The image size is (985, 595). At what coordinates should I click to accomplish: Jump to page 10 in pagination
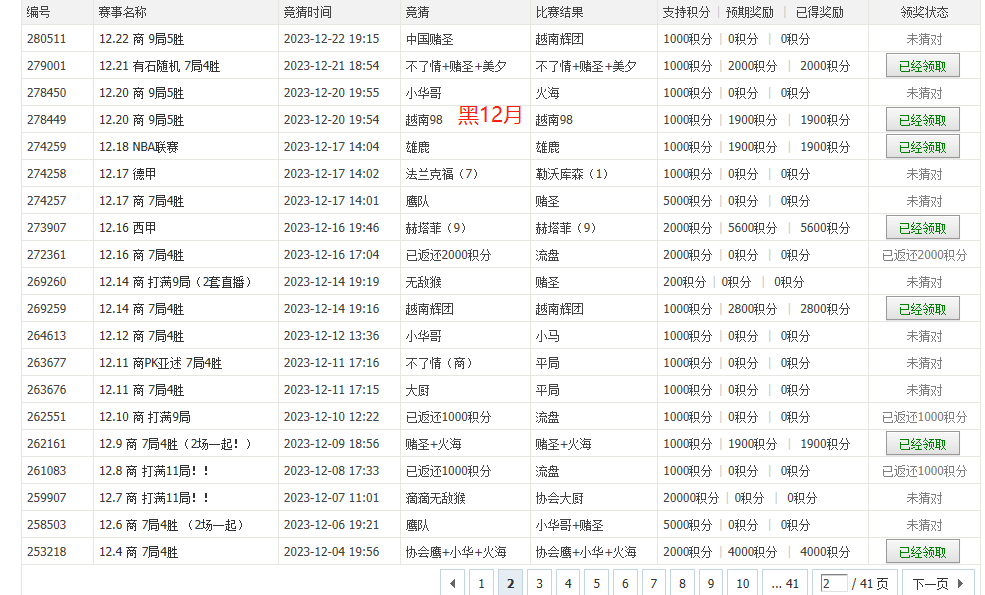pos(742,581)
